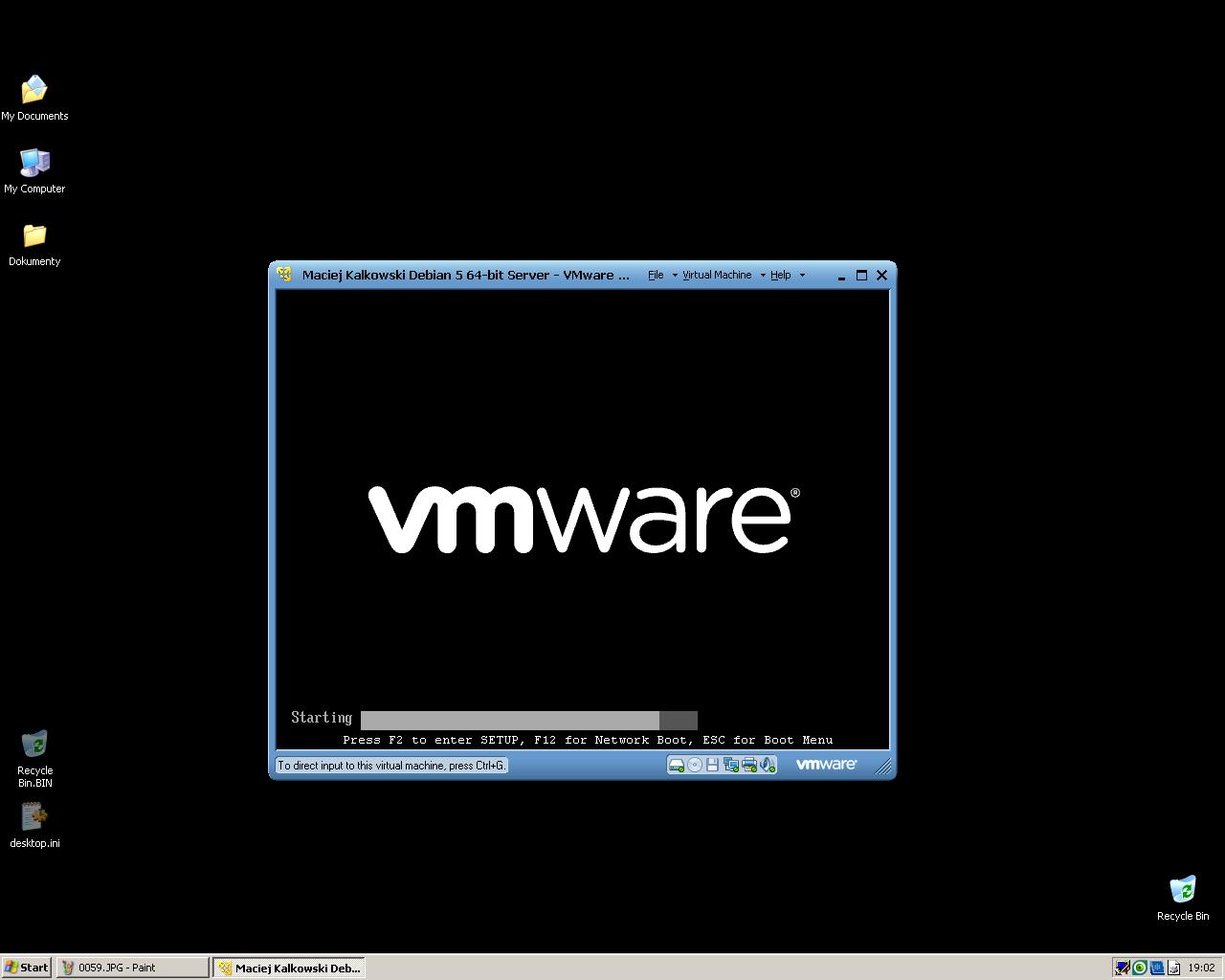Open the My Documents desktop icon
The height and width of the screenshot is (980, 1225).
(34, 99)
